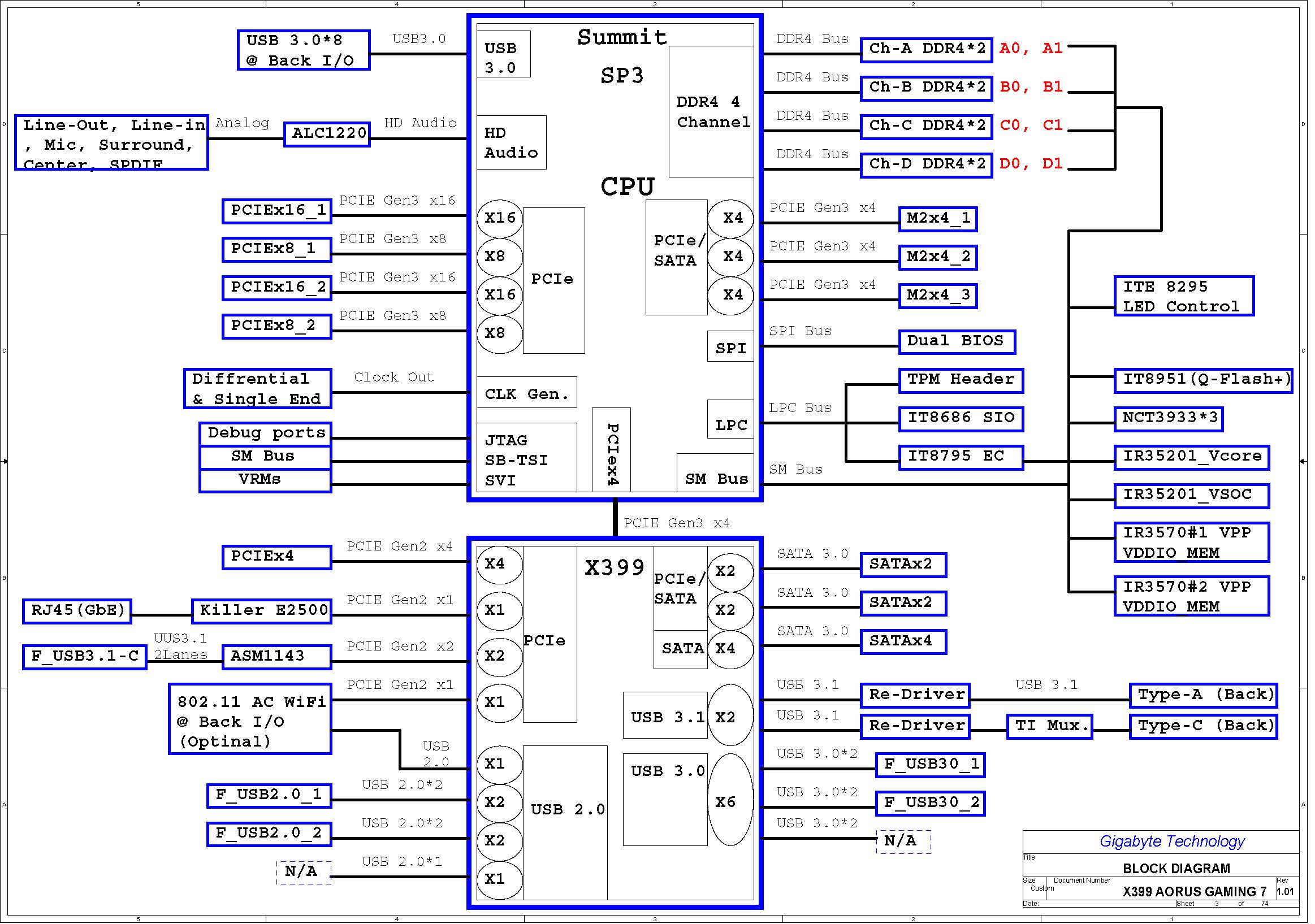
Task: Select the 'BLOCK DIAGRAM' title text
Action: click(1176, 869)
